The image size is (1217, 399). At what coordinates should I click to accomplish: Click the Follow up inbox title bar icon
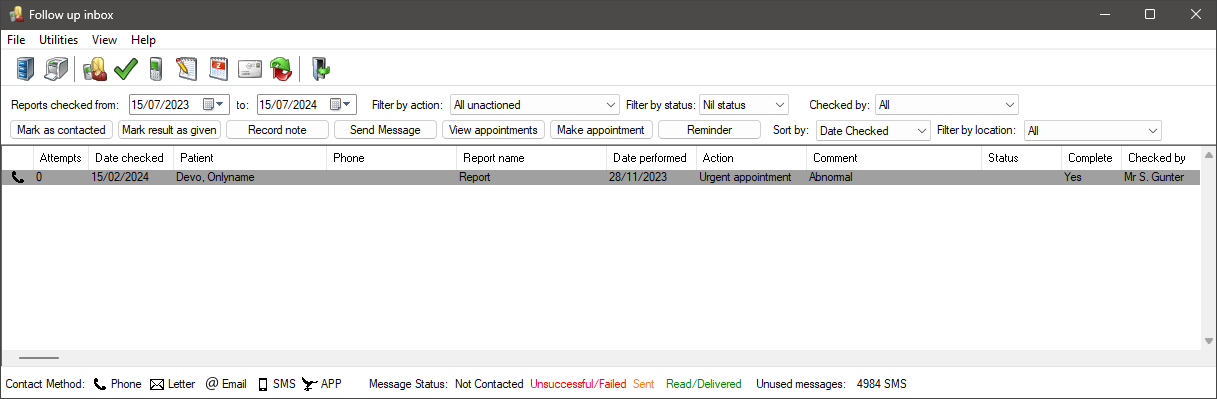[x=16, y=14]
